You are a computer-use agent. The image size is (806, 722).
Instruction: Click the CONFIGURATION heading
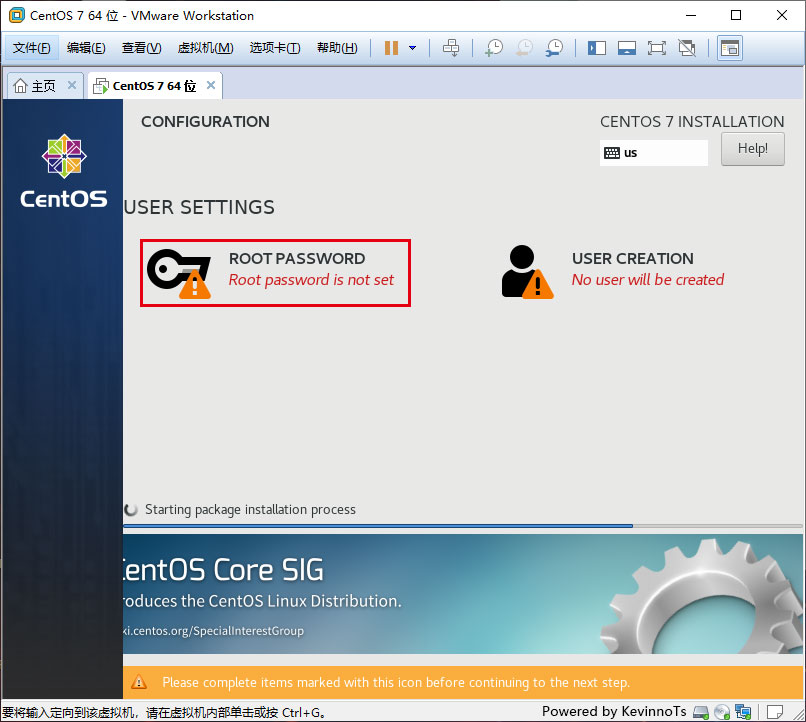pyautogui.click(x=205, y=122)
